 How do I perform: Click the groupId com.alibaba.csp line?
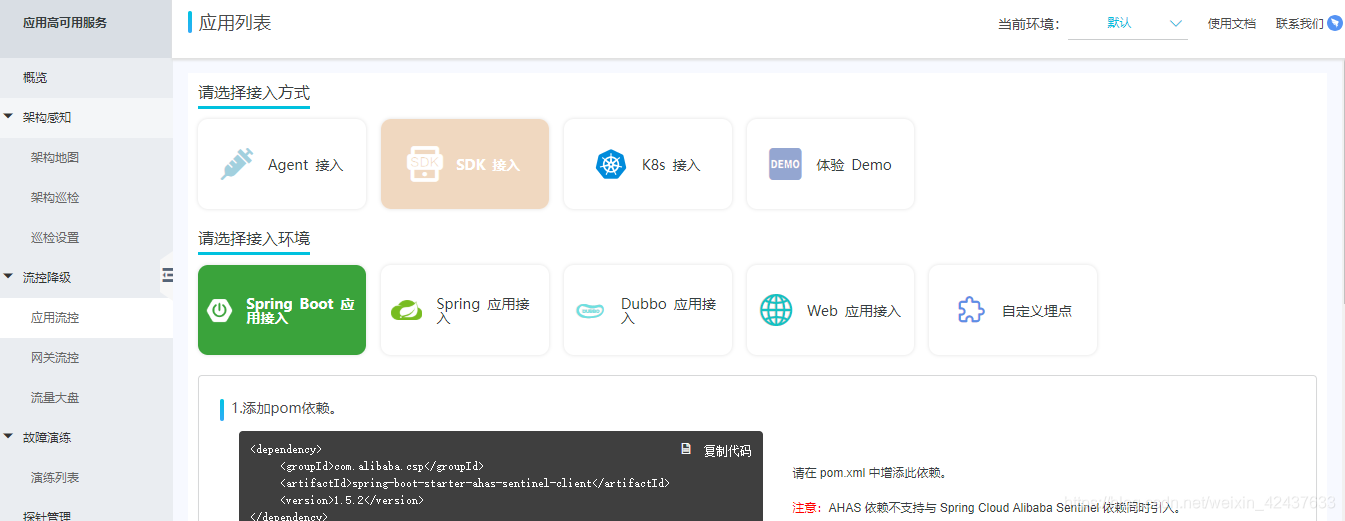coord(382,466)
